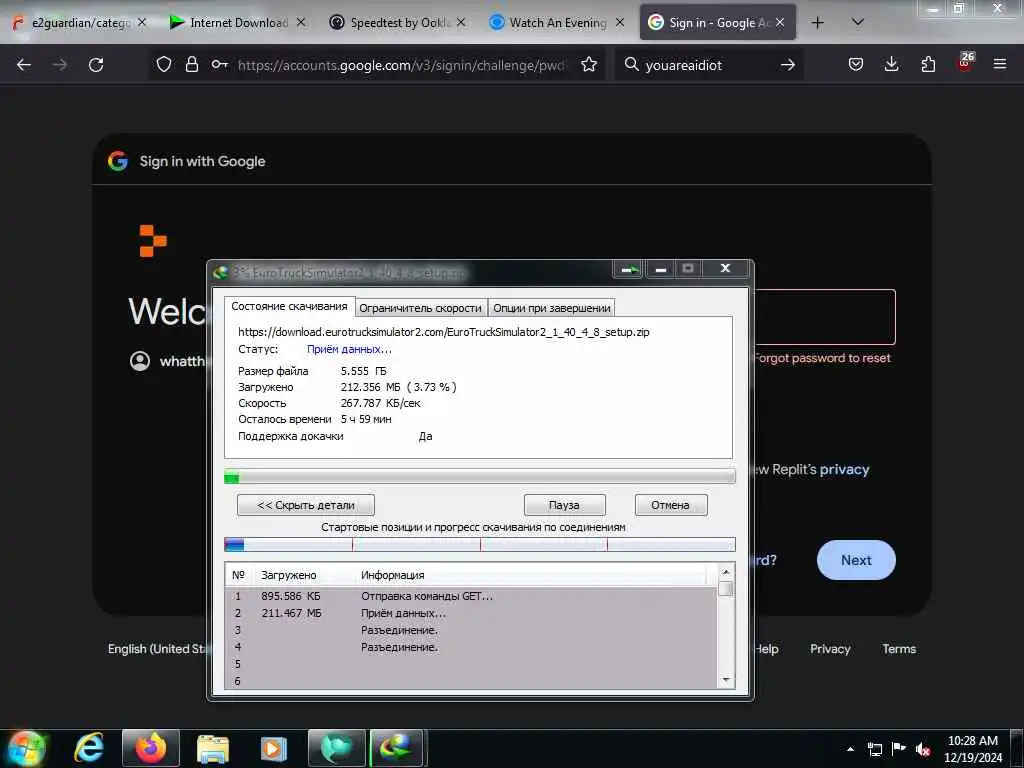Image resolution: width=1024 pixels, height=768 pixels.
Task: Open the Опции при завершении tab
Action: [x=552, y=308]
